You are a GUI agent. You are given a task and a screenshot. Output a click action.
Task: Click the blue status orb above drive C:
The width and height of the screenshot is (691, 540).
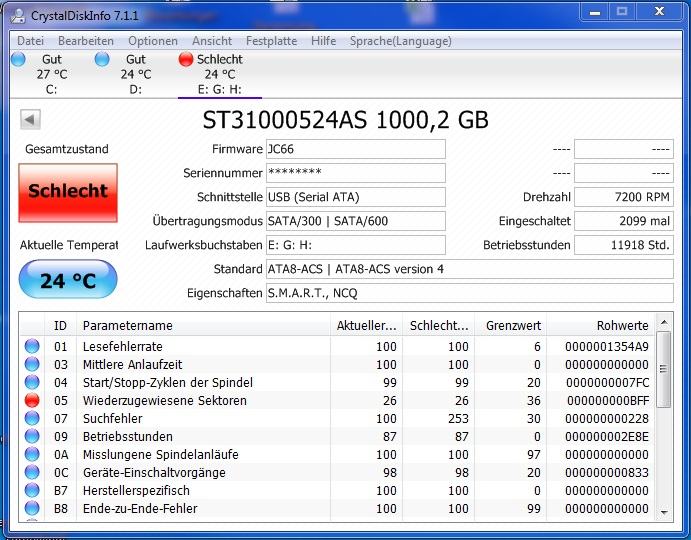(x=19, y=59)
